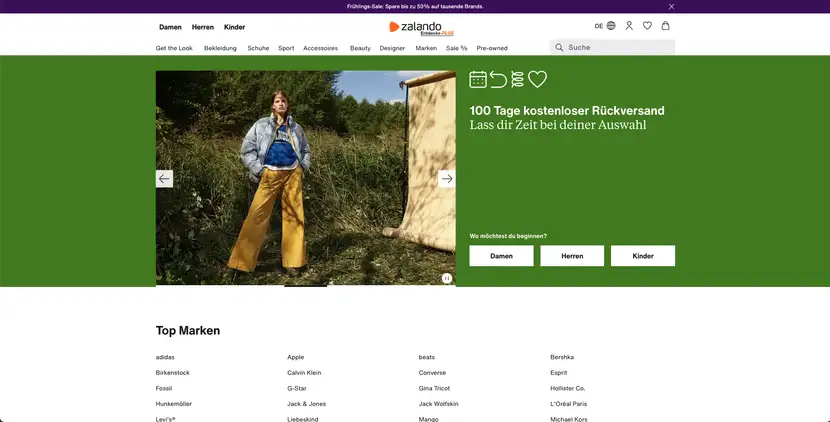Click the carousel progress indicator bar
The height and width of the screenshot is (422, 830).
305,286
